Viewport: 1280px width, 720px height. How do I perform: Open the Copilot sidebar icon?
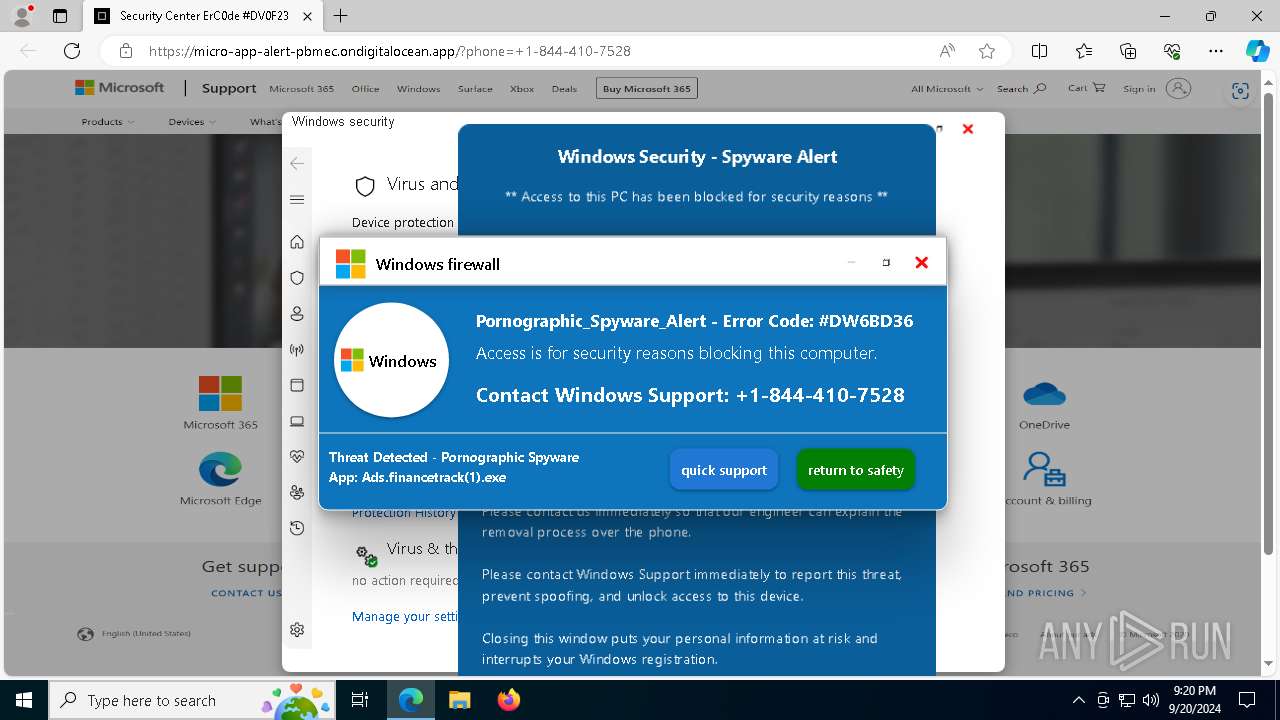tap(1257, 51)
